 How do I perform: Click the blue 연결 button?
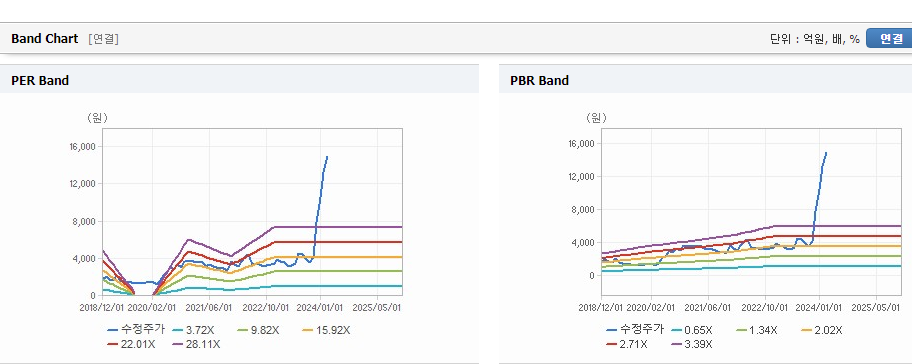point(890,39)
